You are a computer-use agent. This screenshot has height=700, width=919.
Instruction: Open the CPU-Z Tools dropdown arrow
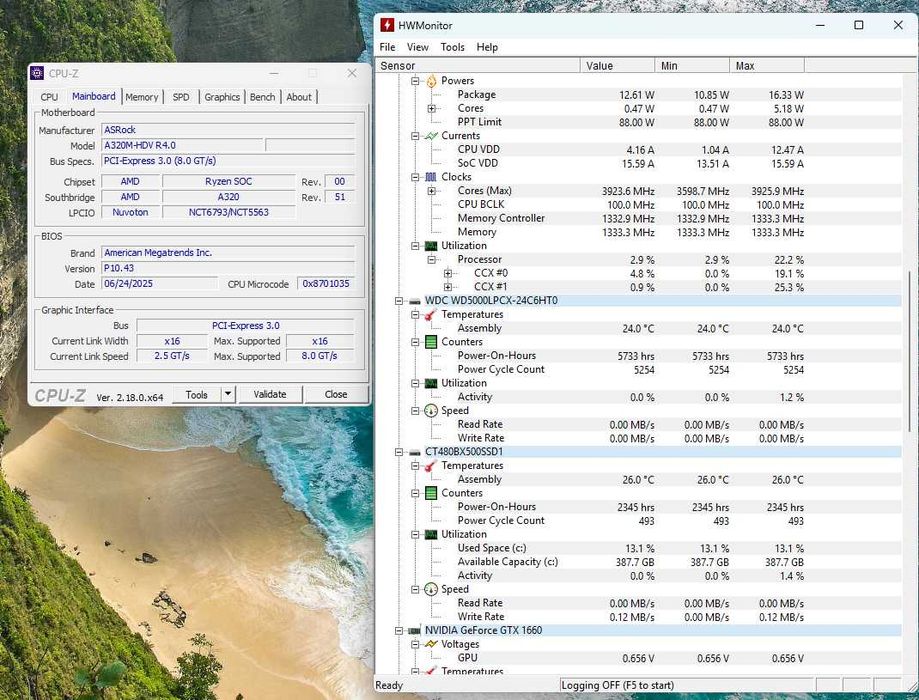click(x=228, y=394)
